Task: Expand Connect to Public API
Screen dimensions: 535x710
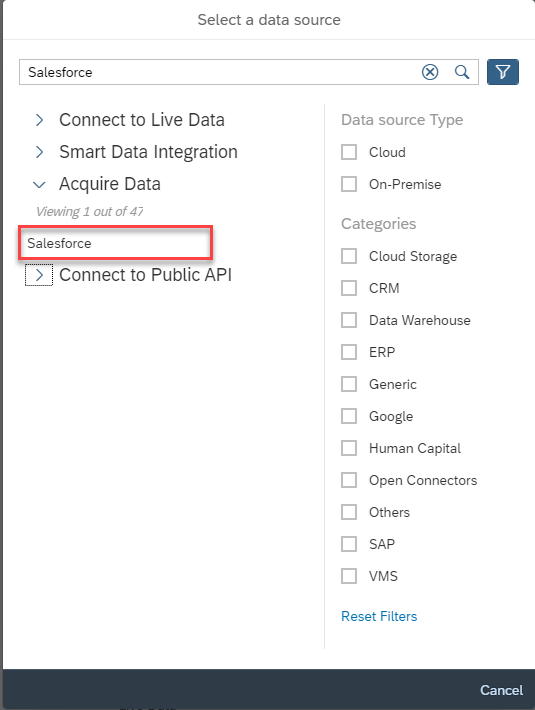Action: [x=39, y=275]
